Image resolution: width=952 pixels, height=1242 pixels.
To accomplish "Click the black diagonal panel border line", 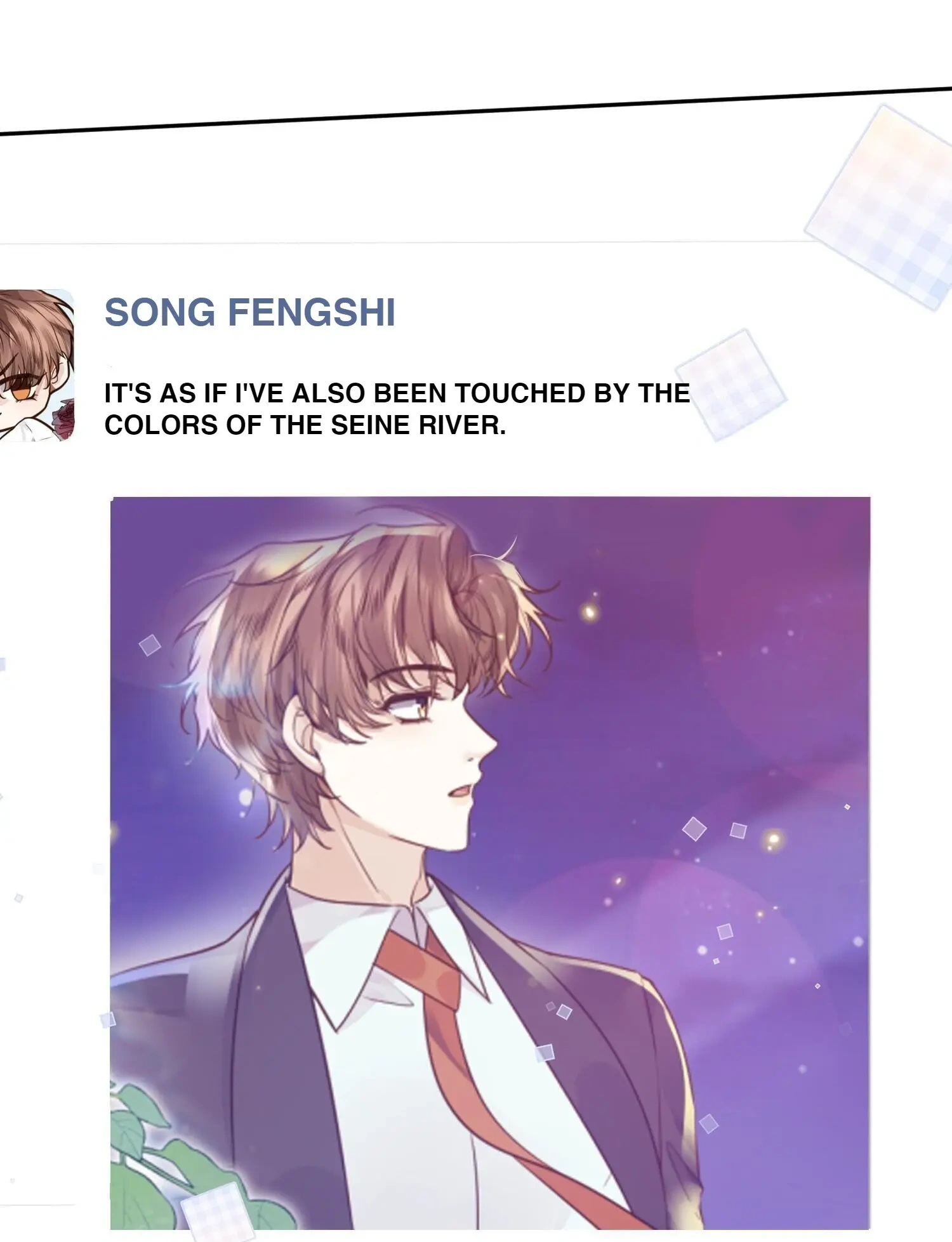I will (476, 111).
